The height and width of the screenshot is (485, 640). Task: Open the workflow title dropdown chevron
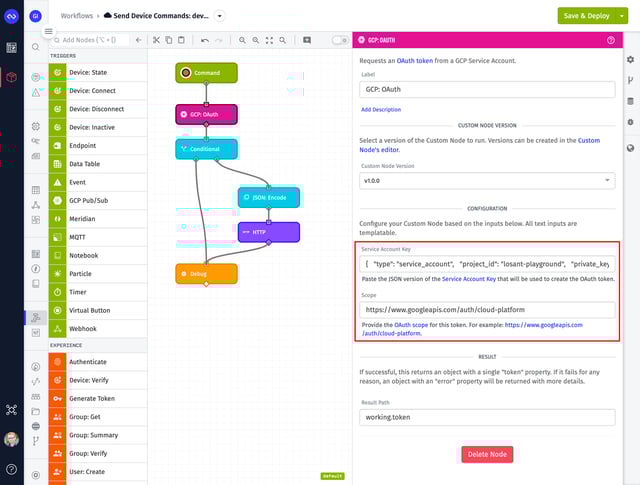click(x=220, y=16)
